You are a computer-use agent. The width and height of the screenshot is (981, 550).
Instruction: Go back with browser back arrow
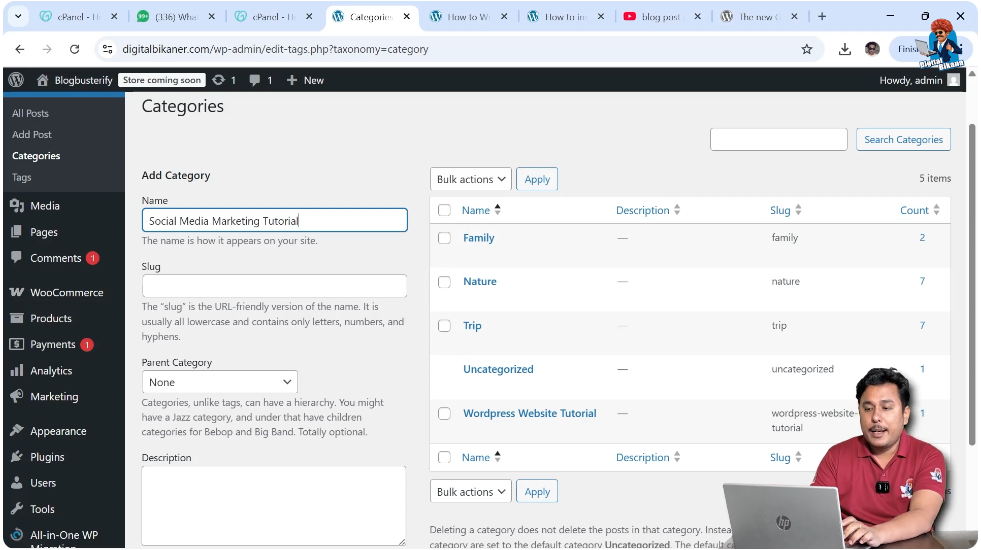(20, 49)
